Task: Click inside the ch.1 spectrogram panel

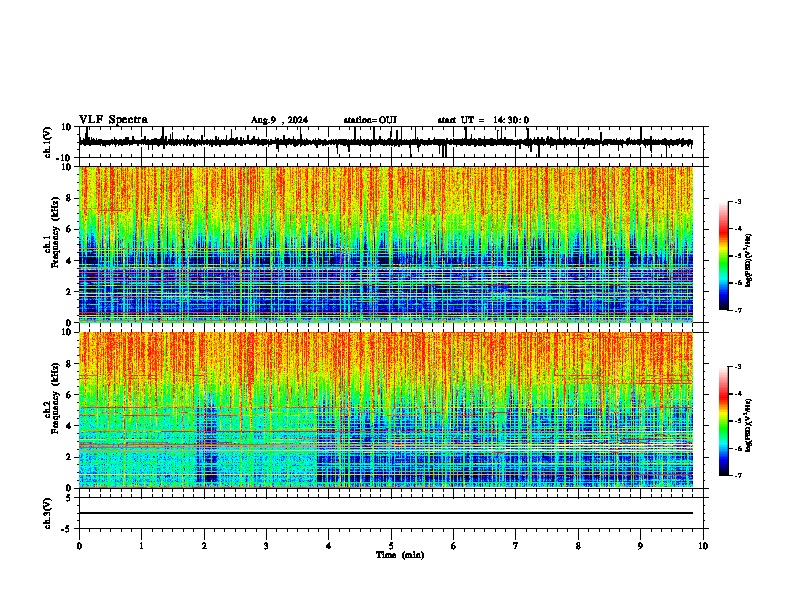Action: click(x=385, y=244)
